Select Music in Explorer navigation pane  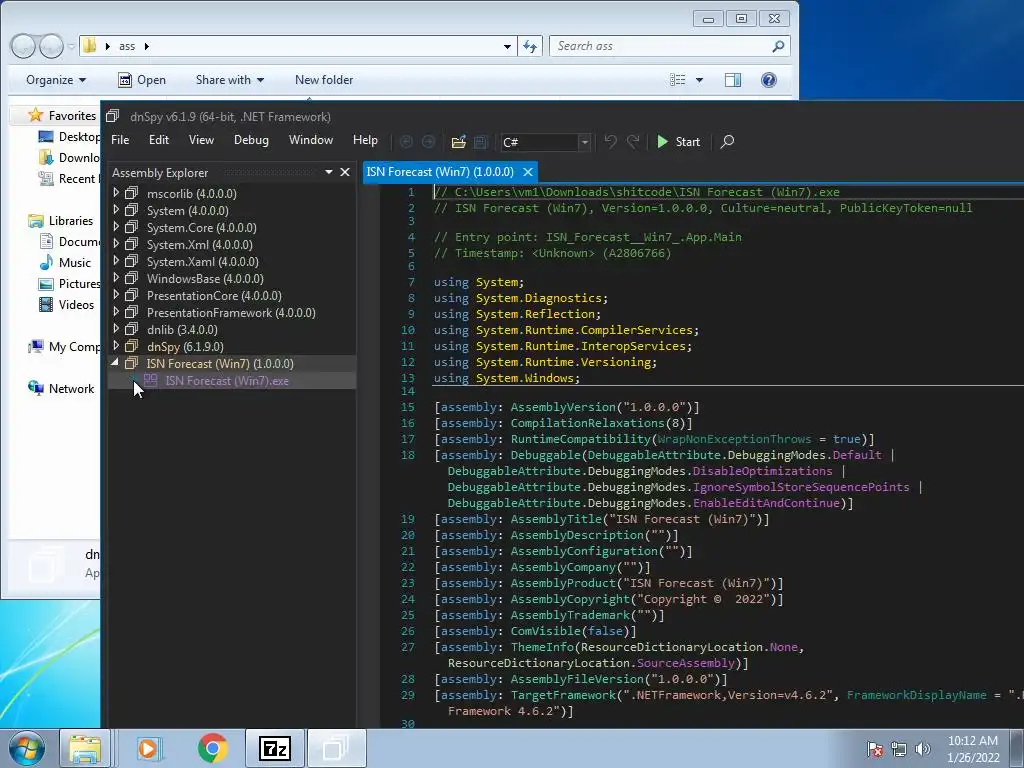point(74,263)
